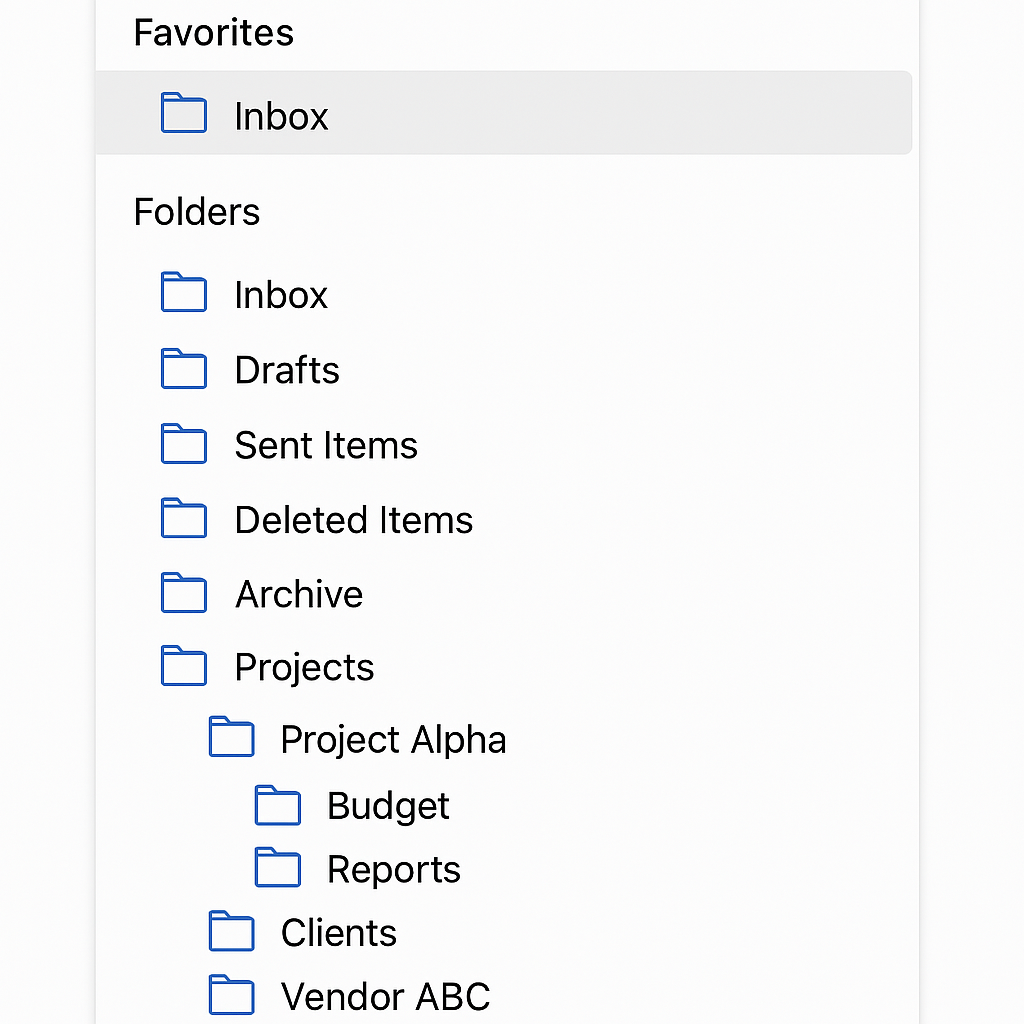Open the Drafts folder
The image size is (1024, 1024).
tap(287, 370)
